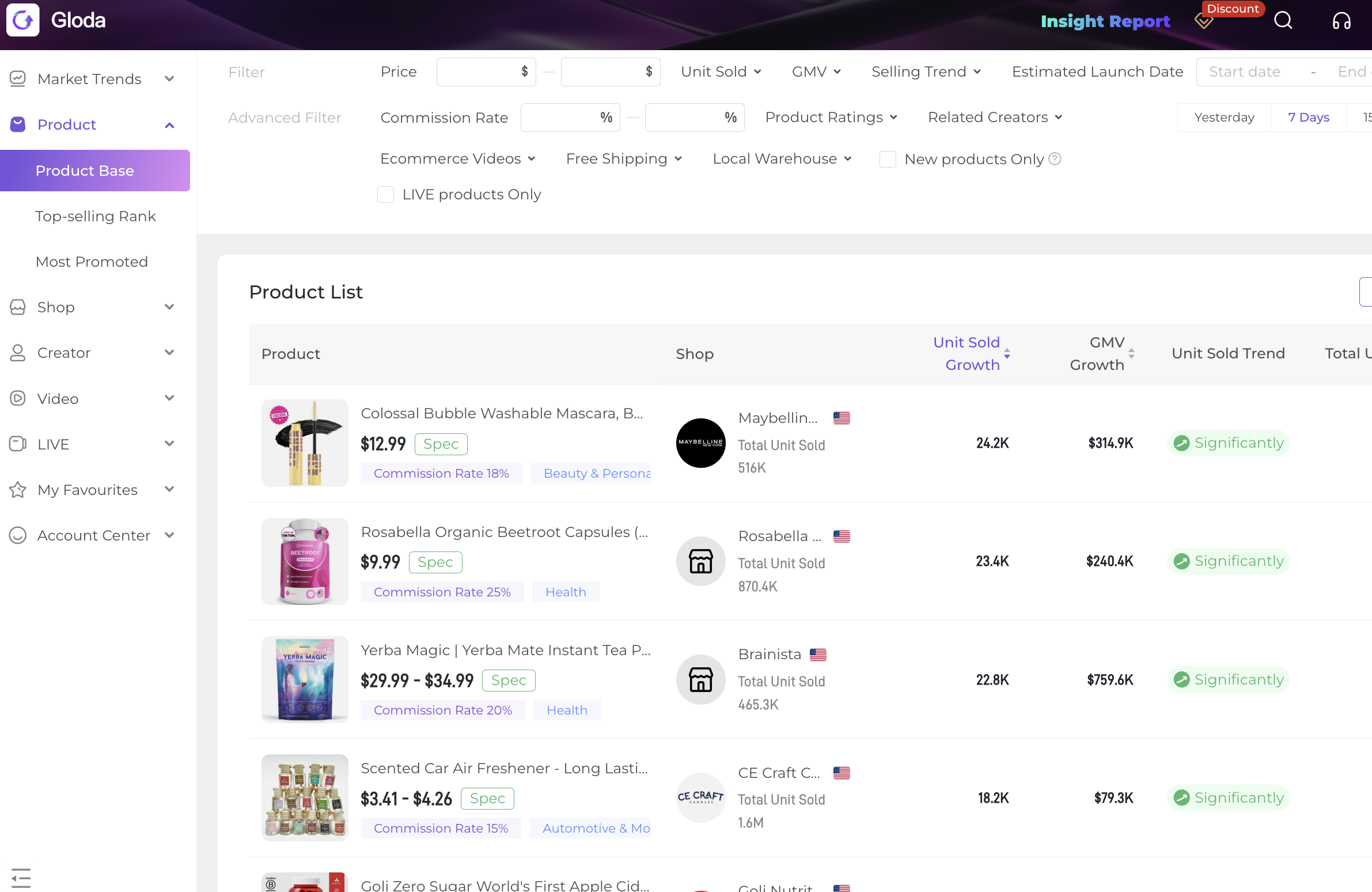
Task: Click help icon beside New products Only
Action: click(1055, 158)
